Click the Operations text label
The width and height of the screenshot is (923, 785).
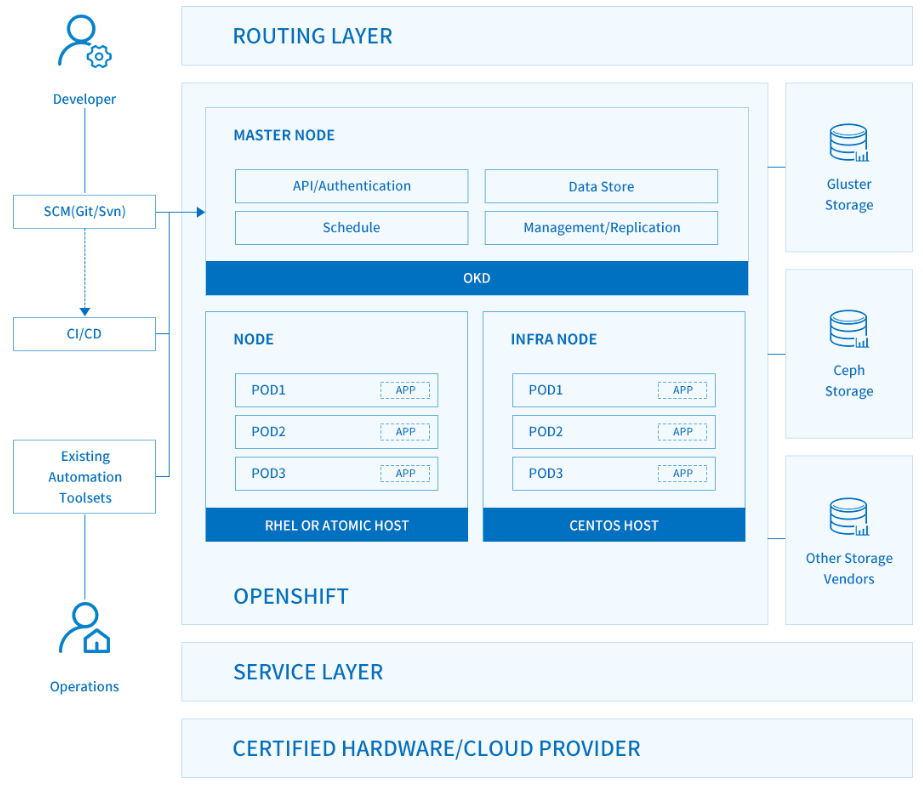(x=85, y=687)
